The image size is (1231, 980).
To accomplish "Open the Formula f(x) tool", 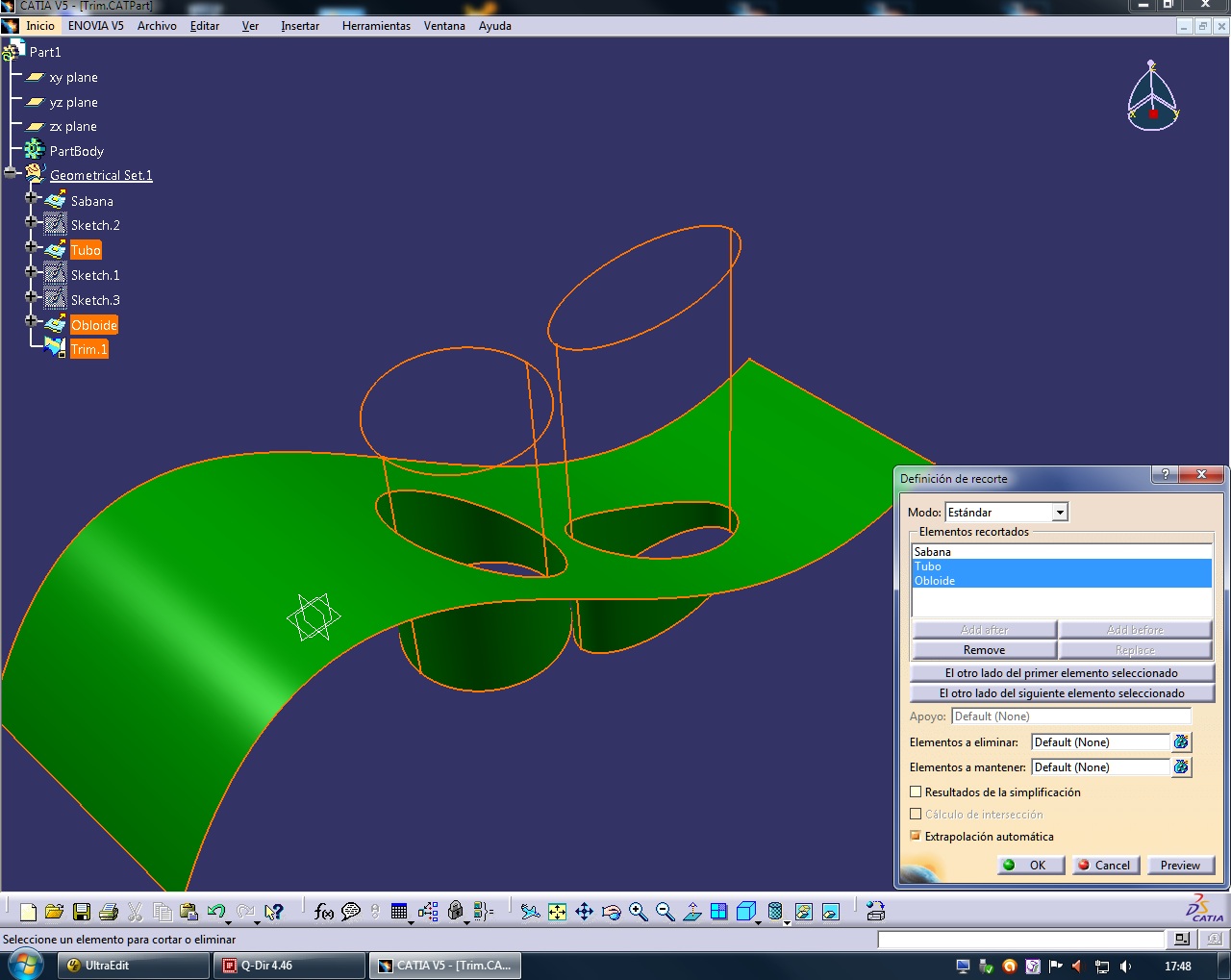I will click(x=324, y=912).
